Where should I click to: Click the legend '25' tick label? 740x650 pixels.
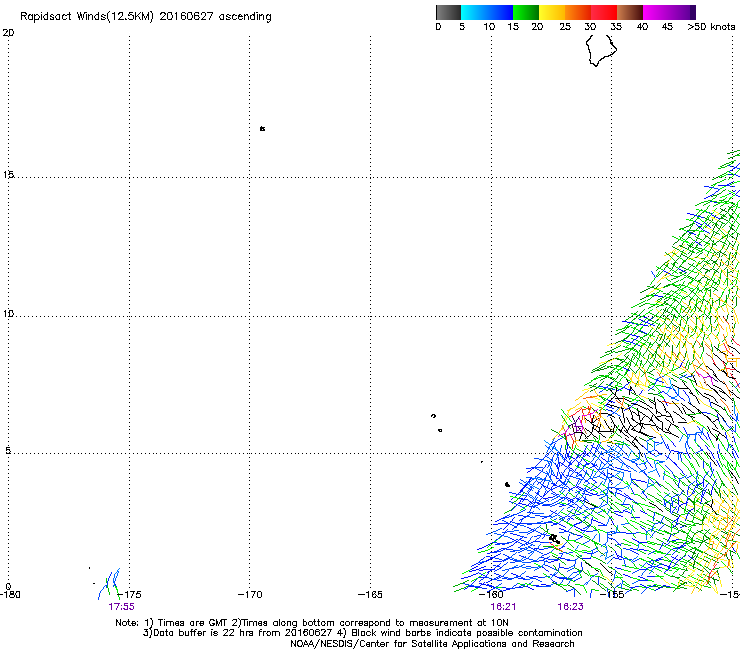point(565,27)
